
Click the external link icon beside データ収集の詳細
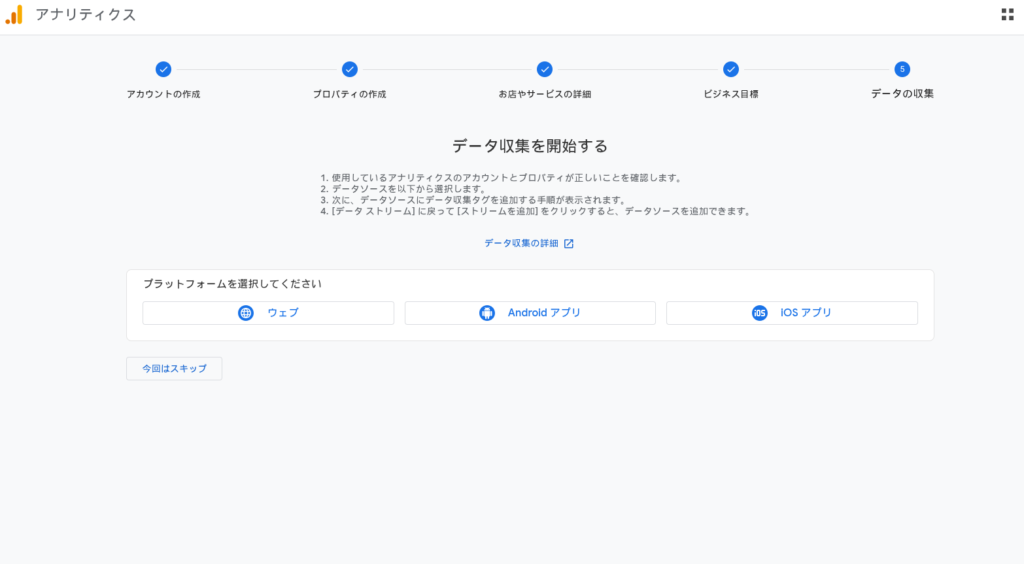pyautogui.click(x=569, y=243)
